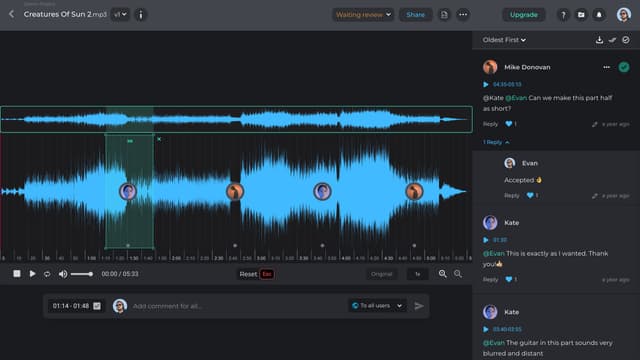Adjust the volume slider
This screenshot has height=360, width=640.
click(x=82, y=274)
